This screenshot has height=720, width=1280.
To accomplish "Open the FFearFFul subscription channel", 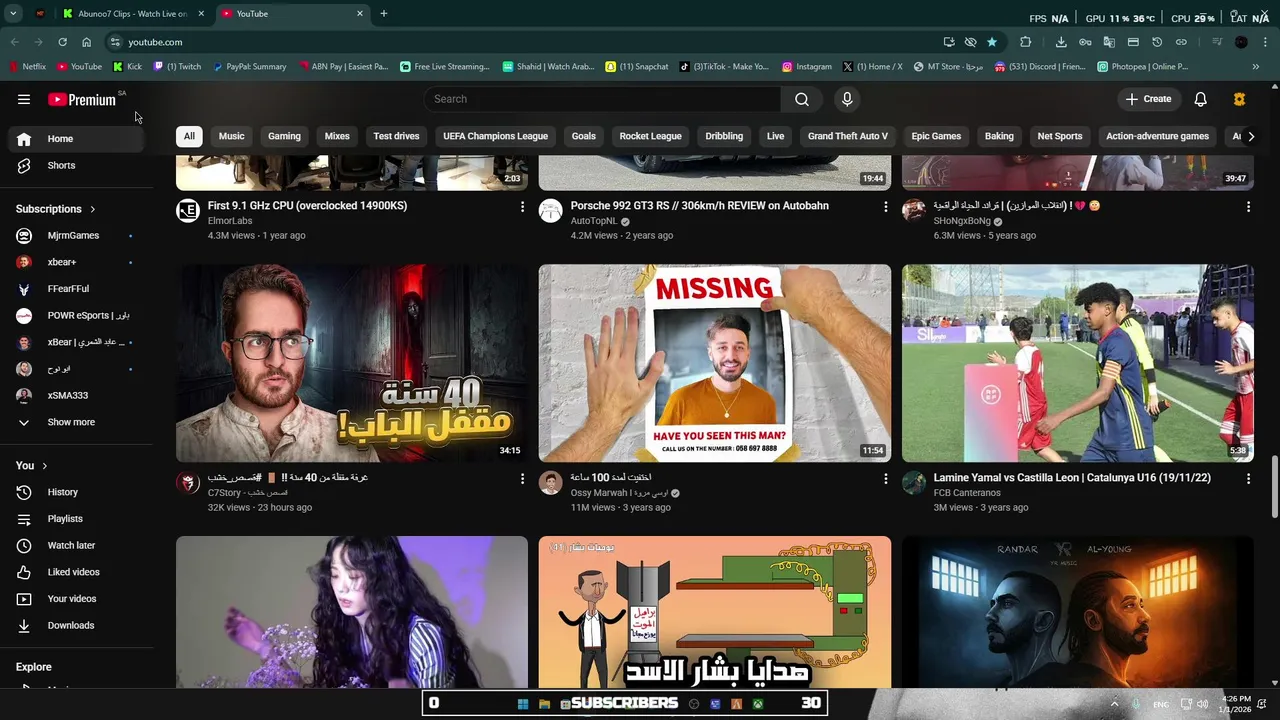I will click(x=76, y=289).
